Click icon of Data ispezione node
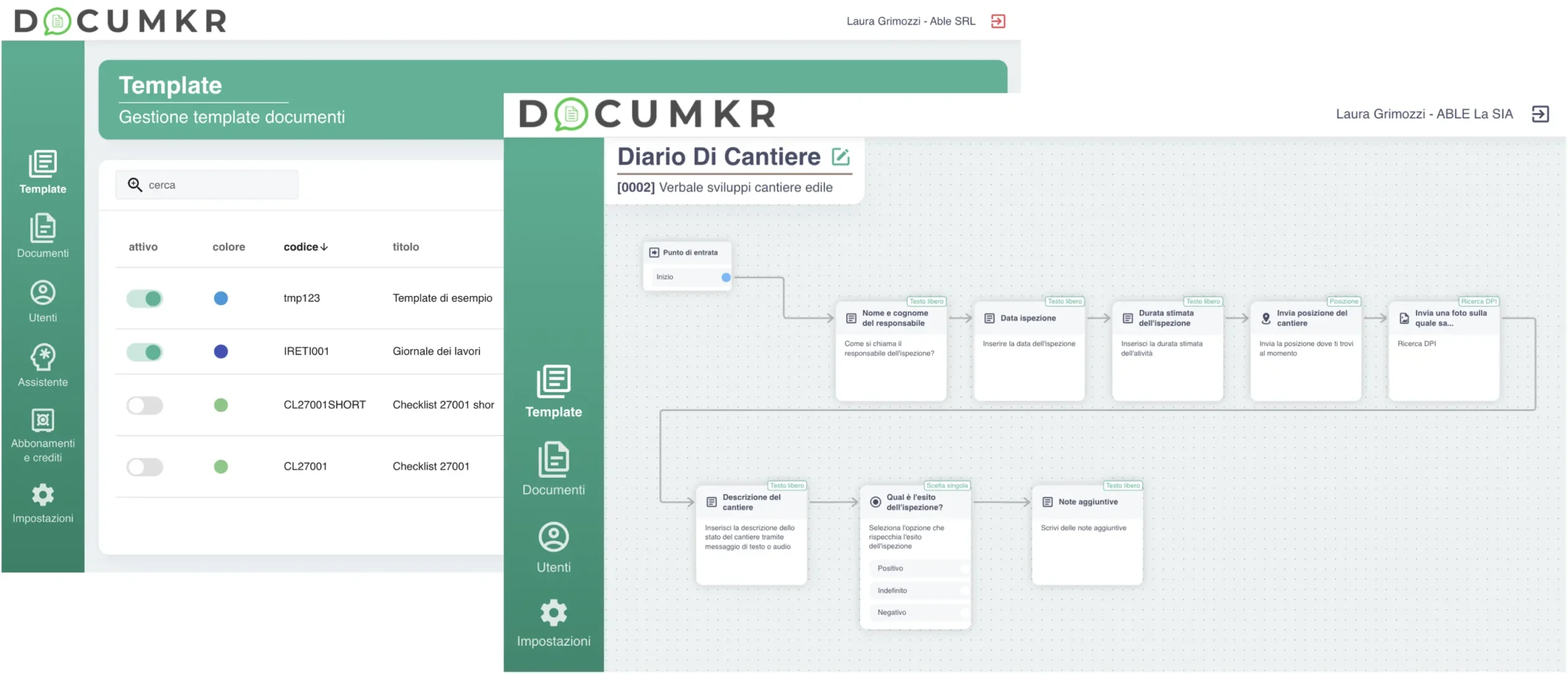Screen dimensions: 1568x674 coord(989,318)
